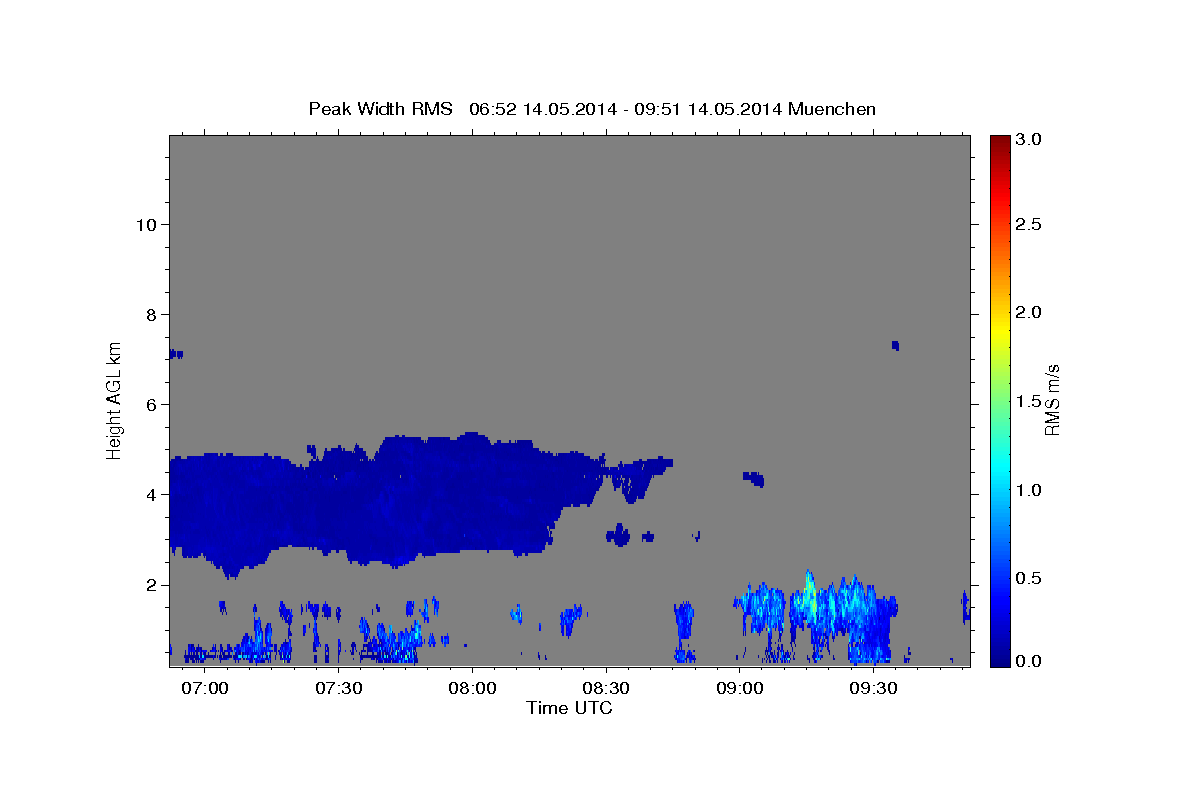Click the colorbar value 2.5

click(1030, 224)
